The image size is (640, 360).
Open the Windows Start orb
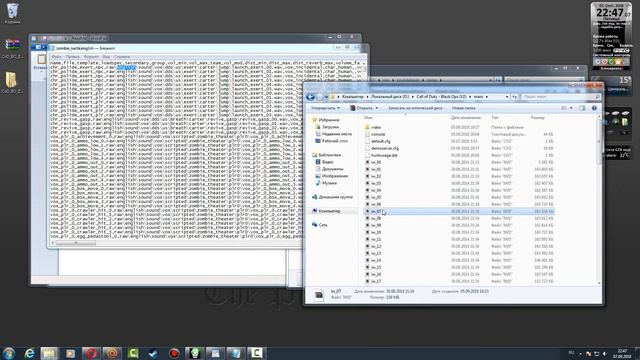click(9, 353)
